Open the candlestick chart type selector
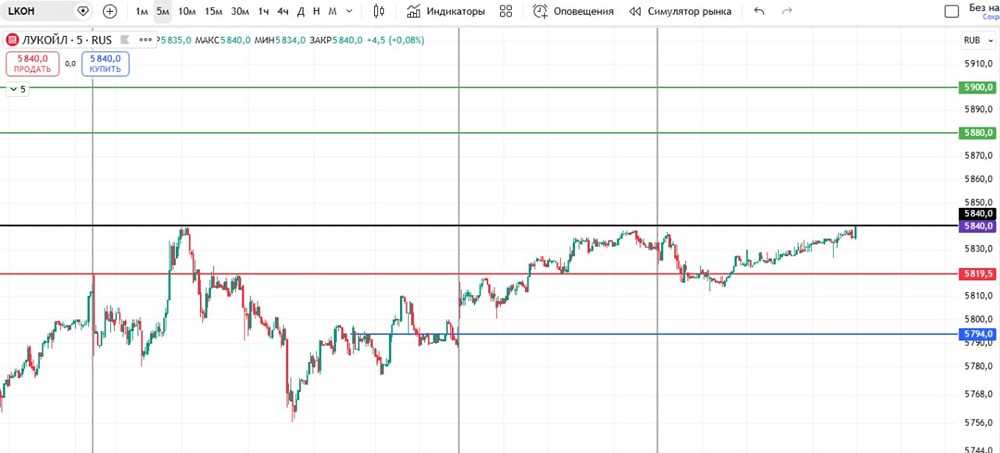The image size is (1000, 453). (x=379, y=11)
